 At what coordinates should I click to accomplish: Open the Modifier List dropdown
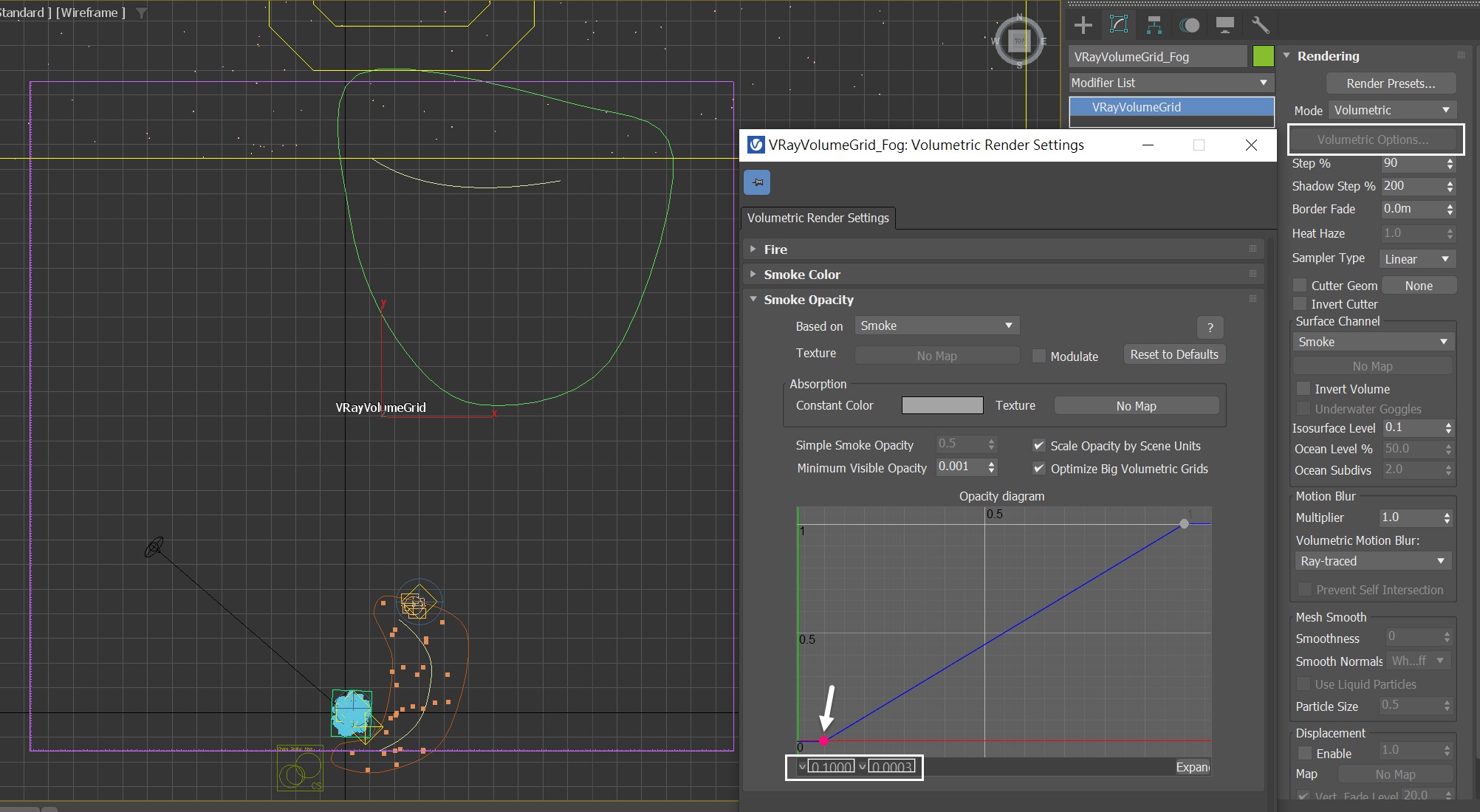1171,83
